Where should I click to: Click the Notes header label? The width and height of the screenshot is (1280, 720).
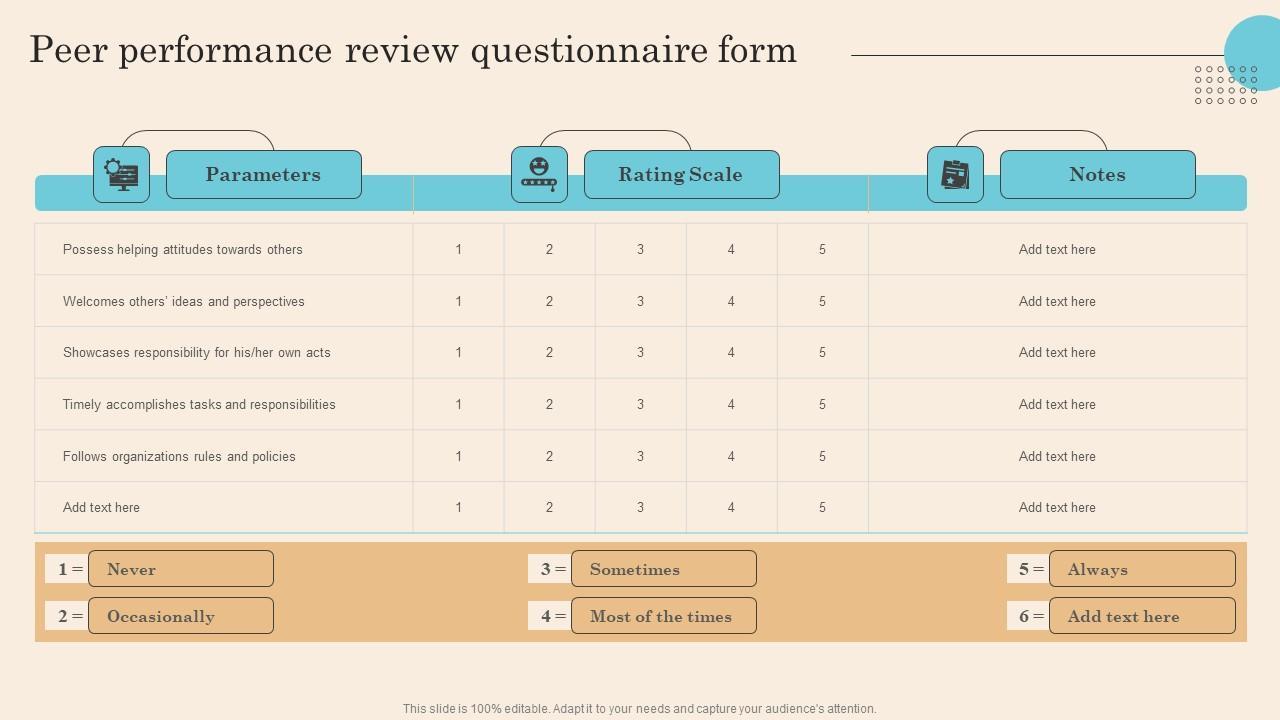click(1097, 175)
